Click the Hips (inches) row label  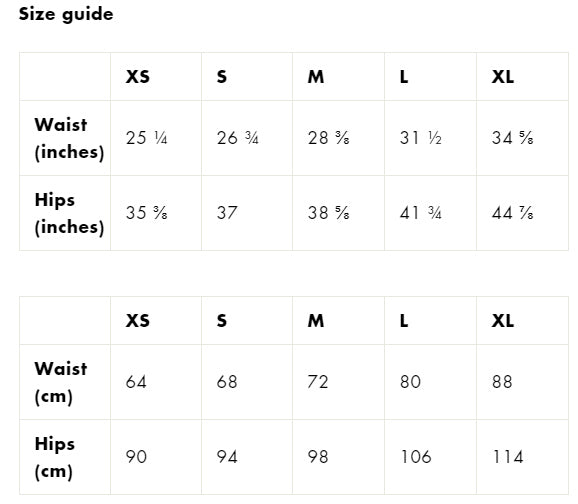point(69,213)
